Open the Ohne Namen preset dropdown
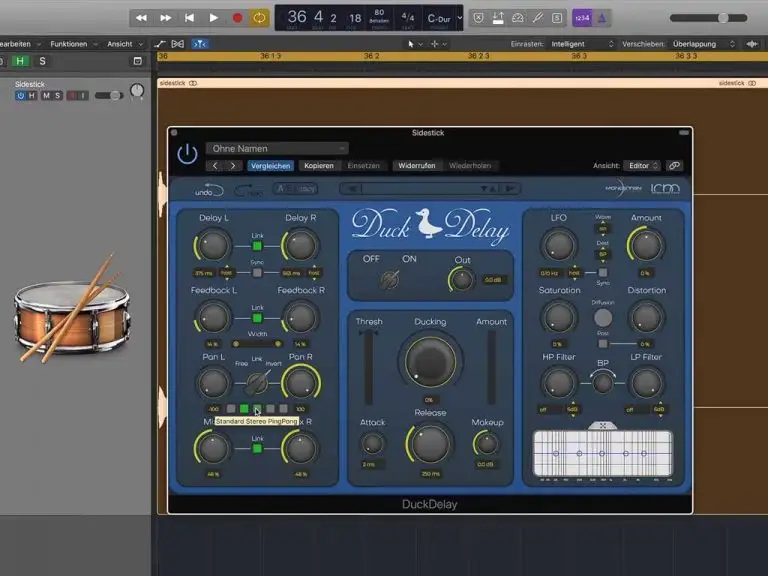Viewport: 768px width, 576px height. pyautogui.click(x=277, y=148)
